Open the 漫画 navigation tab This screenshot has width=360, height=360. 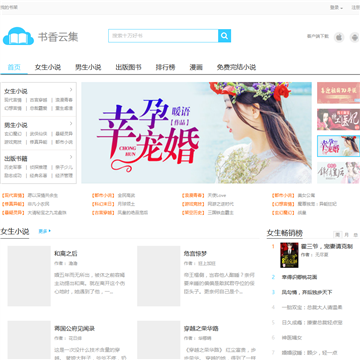[x=196, y=67]
